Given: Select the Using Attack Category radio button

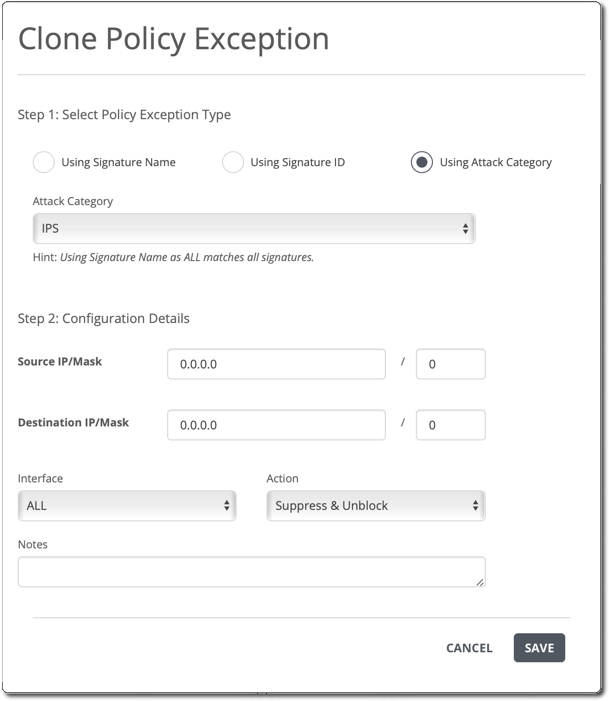Looking at the screenshot, I should click(x=422, y=162).
